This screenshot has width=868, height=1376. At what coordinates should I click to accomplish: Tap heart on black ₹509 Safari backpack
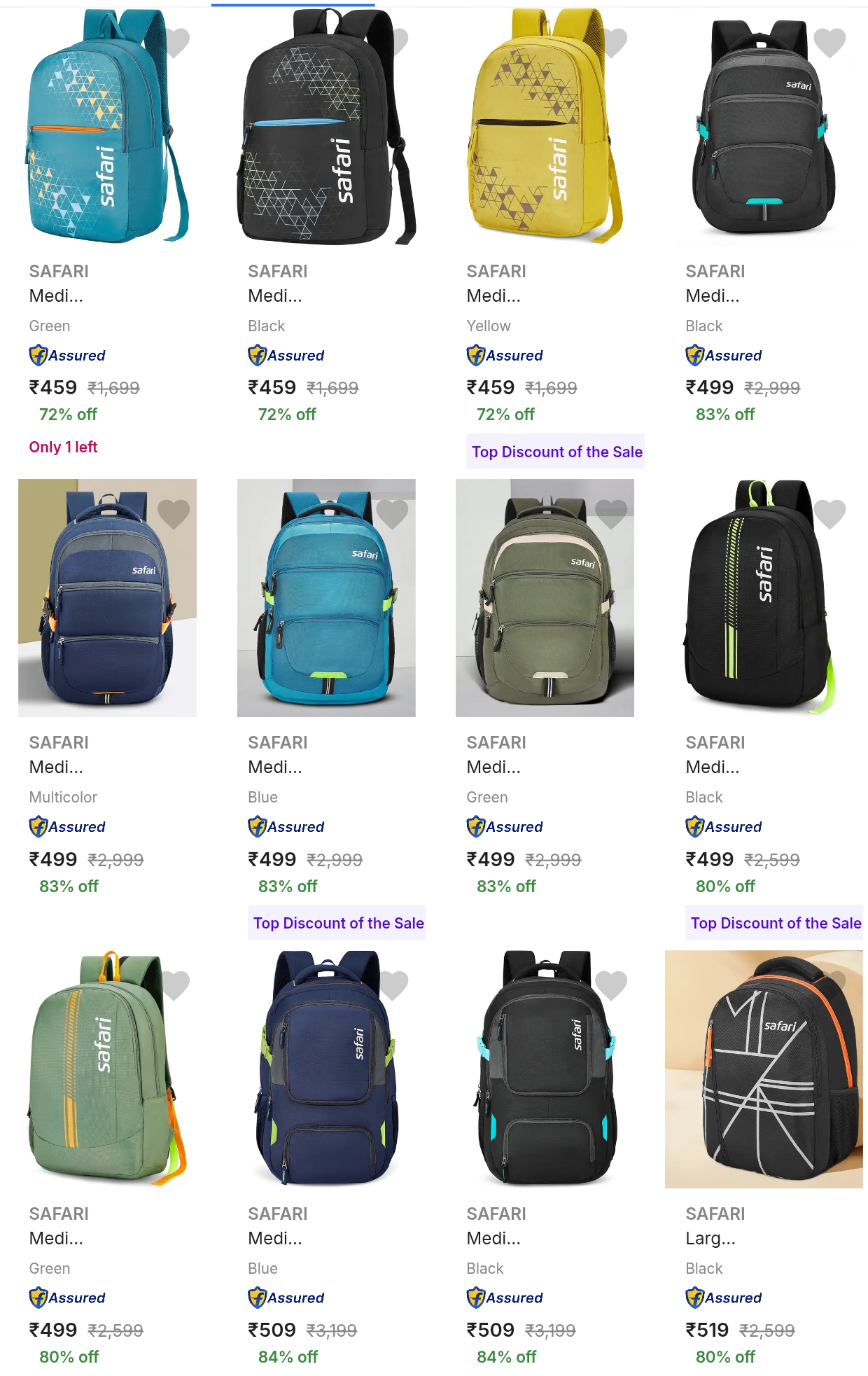click(x=611, y=985)
